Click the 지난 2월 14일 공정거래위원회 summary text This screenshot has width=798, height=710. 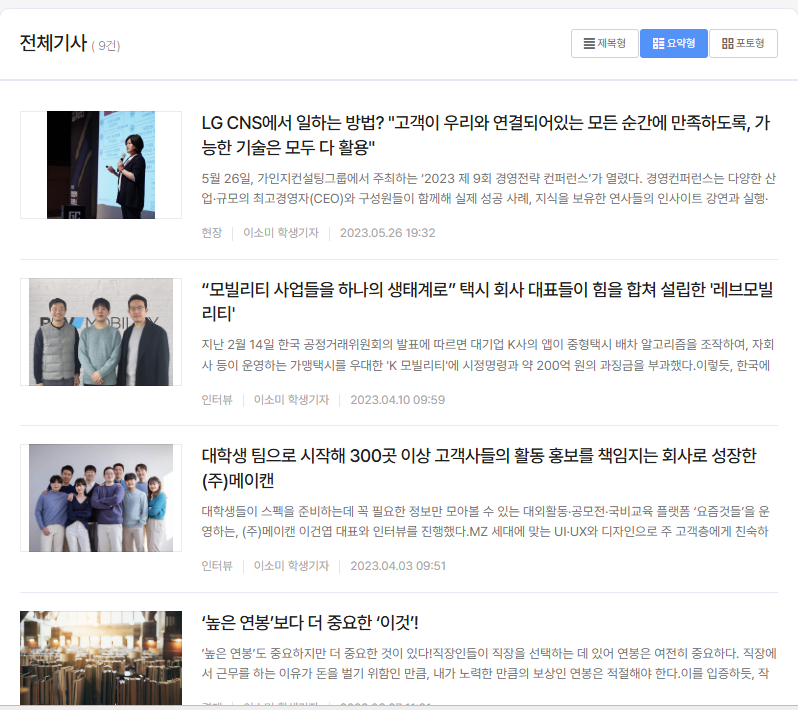point(488,355)
